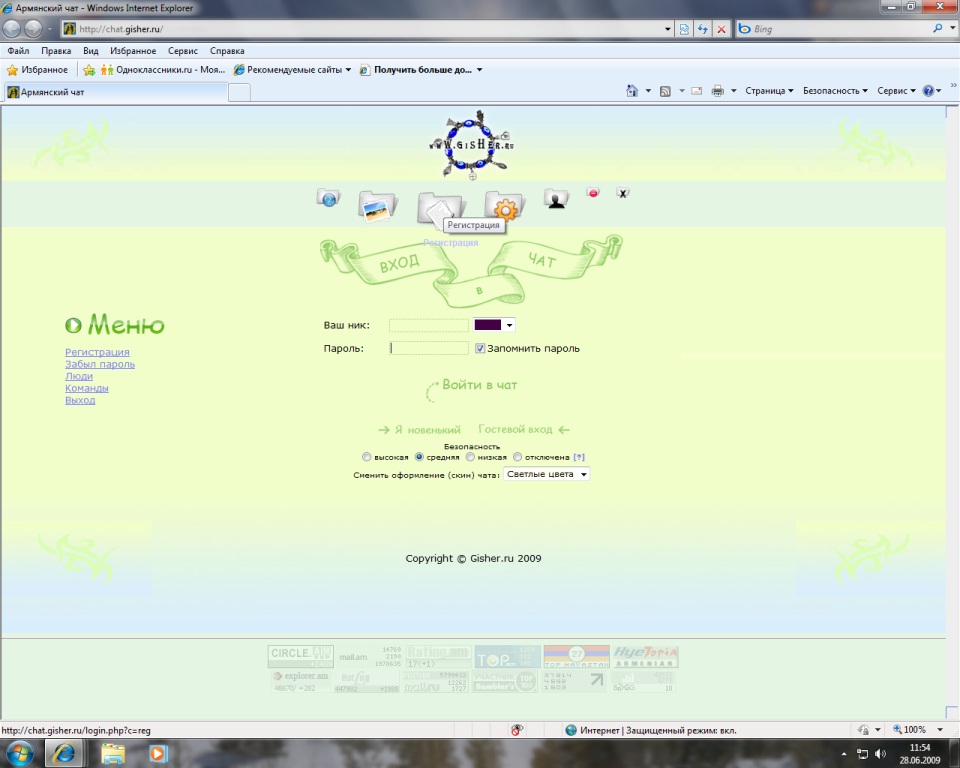
Task: Click the Home icon in IE command bar
Action: [x=632, y=91]
